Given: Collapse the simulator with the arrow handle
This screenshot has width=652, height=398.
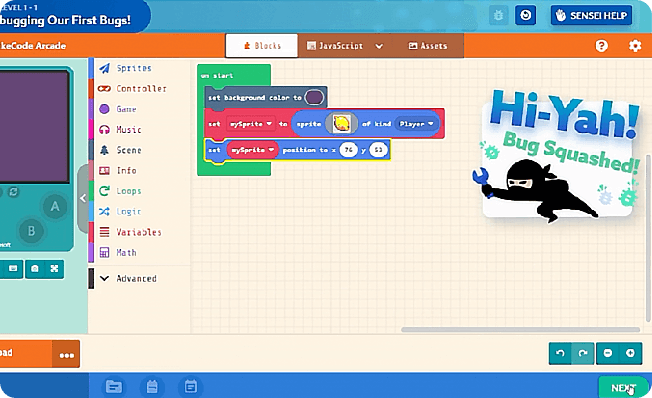Looking at the screenshot, I should coord(83,198).
